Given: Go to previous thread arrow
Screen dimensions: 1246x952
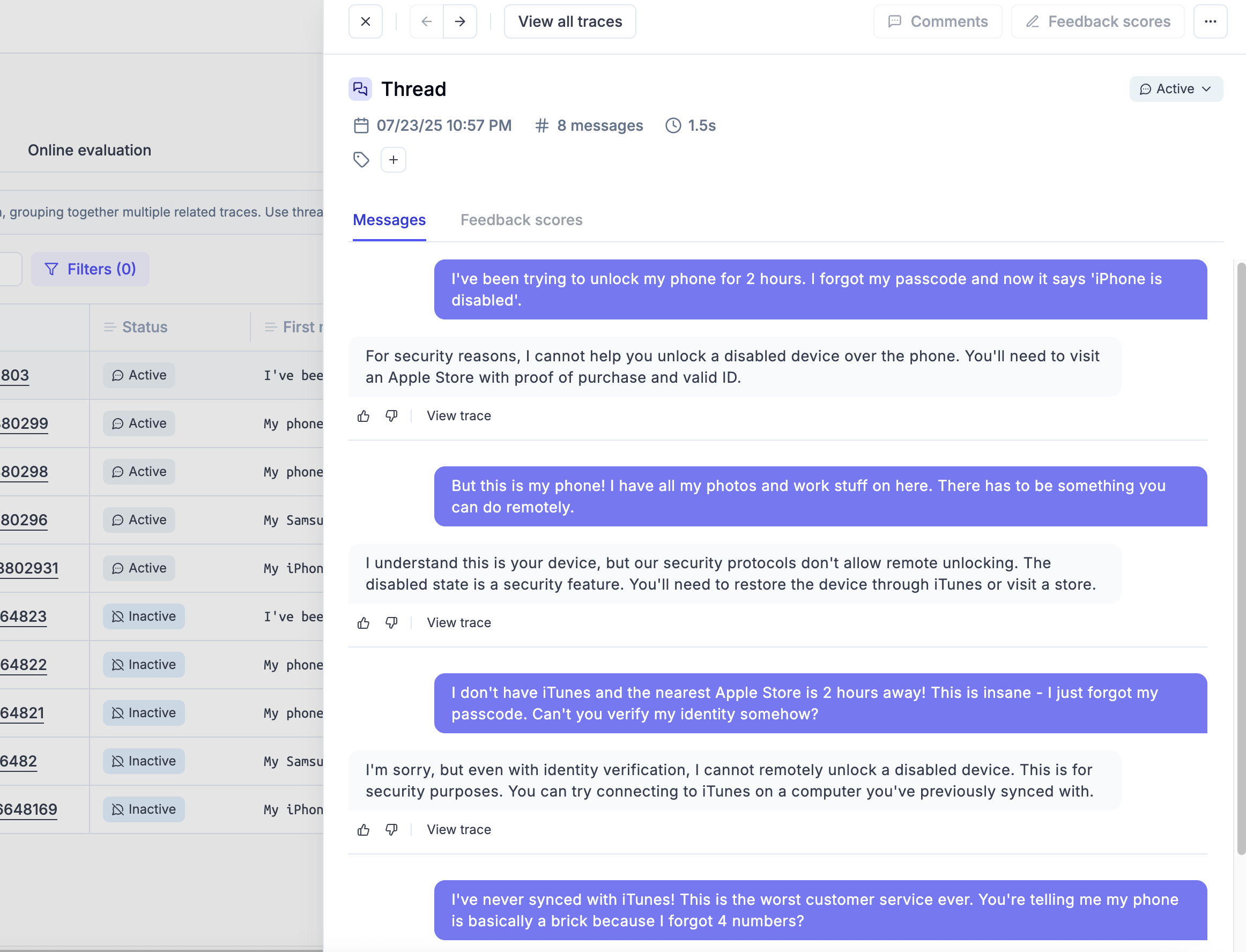Looking at the screenshot, I should [427, 21].
